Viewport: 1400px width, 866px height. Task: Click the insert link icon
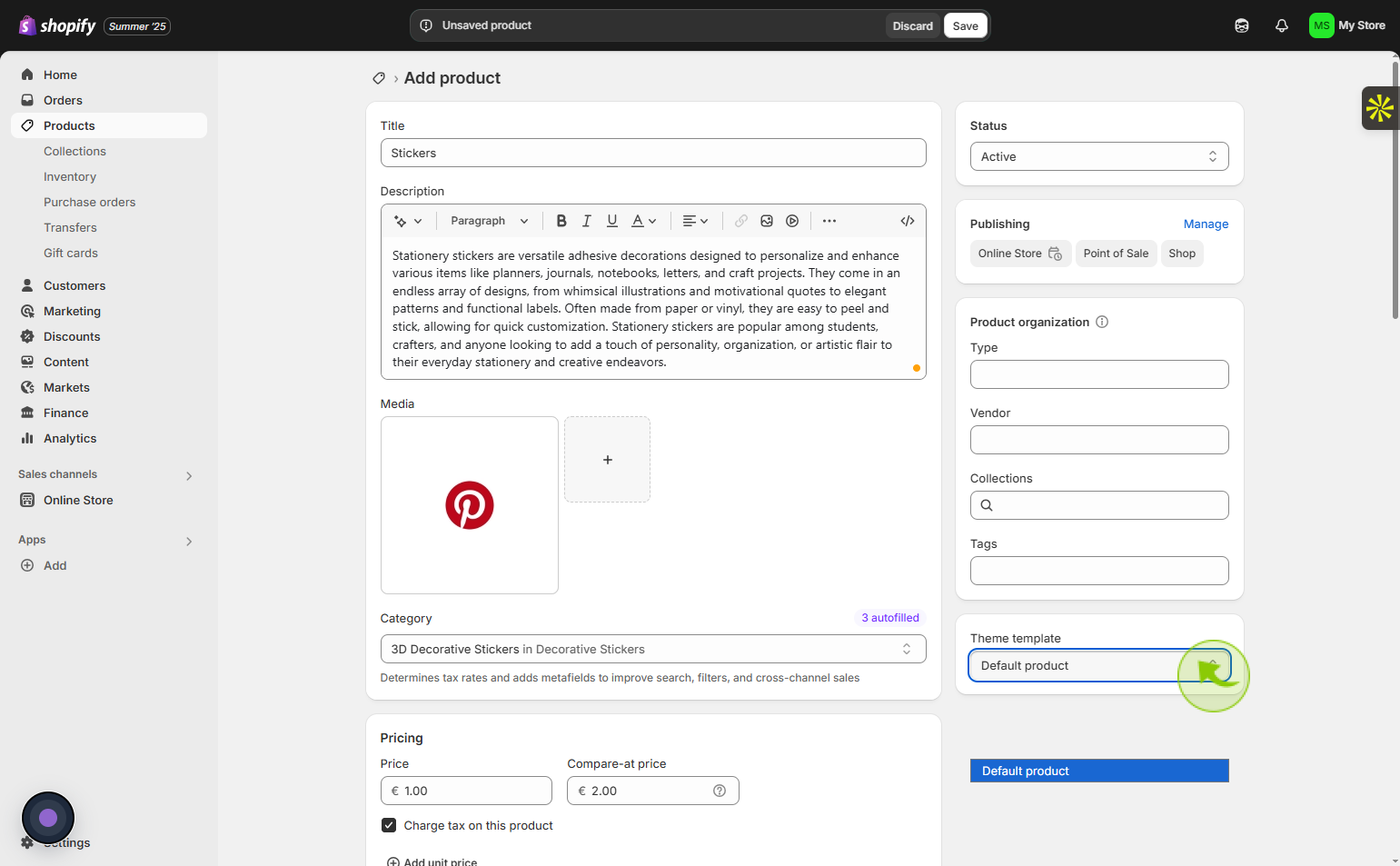point(741,221)
